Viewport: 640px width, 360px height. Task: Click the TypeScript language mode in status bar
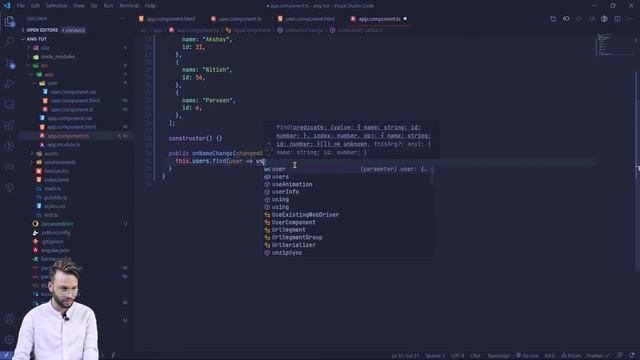pos(498,356)
